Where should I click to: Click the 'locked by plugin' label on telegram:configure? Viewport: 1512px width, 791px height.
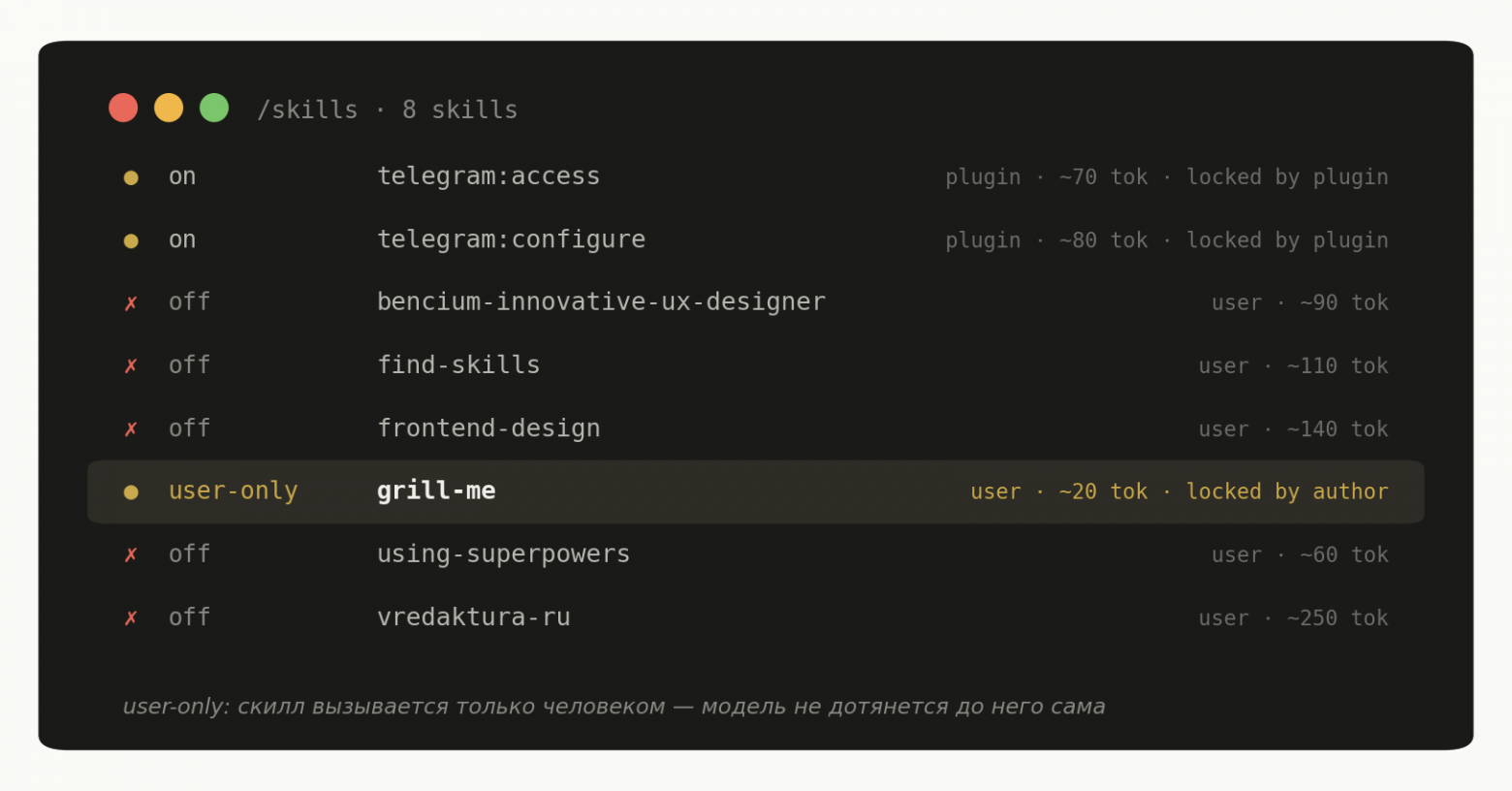pos(1287,240)
